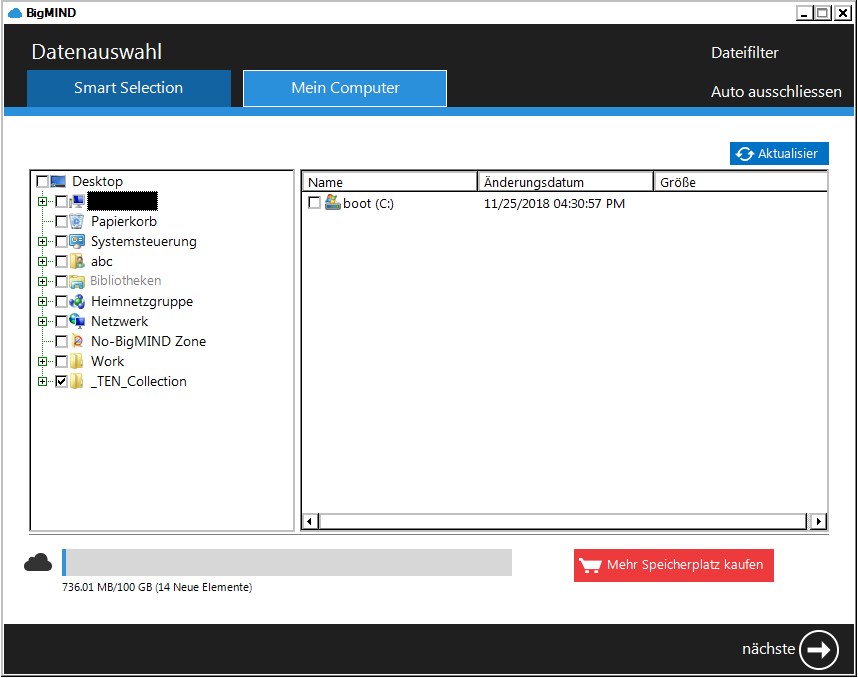858x678 pixels.
Task: Tick the Heimnetzgruppe checkbox
Action: [x=61, y=302]
